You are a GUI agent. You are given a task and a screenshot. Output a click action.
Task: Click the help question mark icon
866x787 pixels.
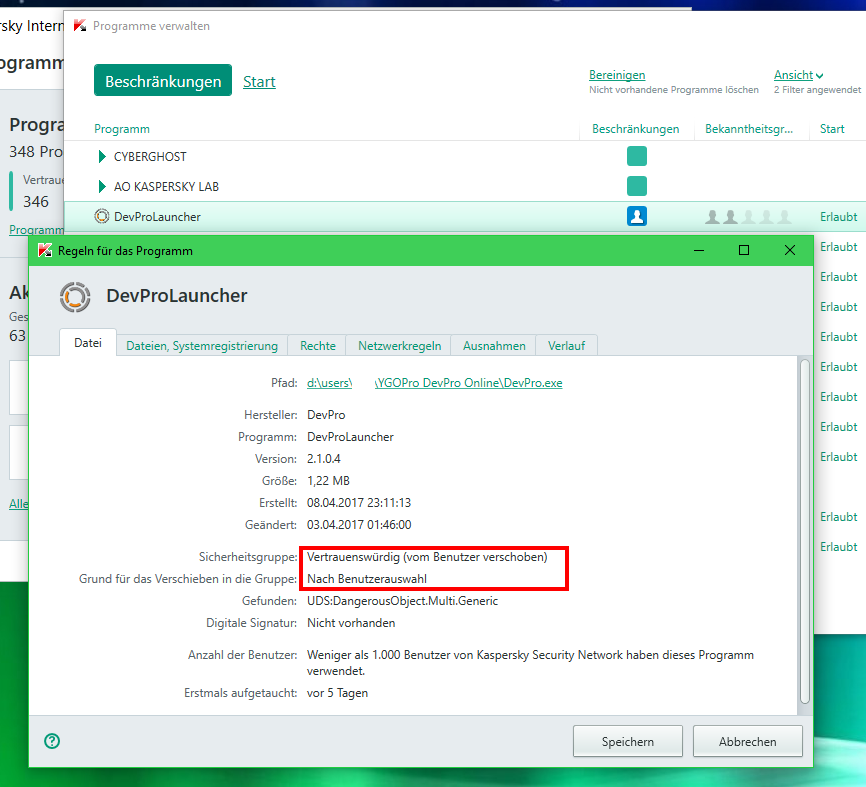pos(52,741)
